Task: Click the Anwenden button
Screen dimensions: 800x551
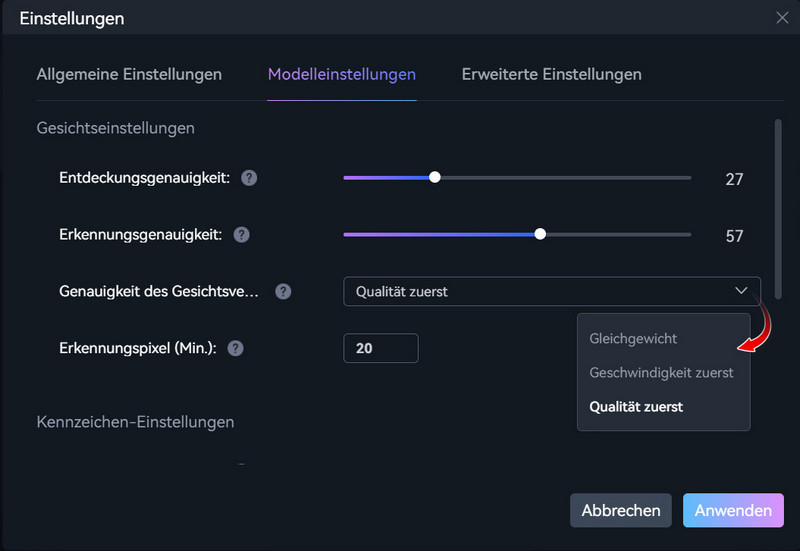Action: tap(733, 510)
